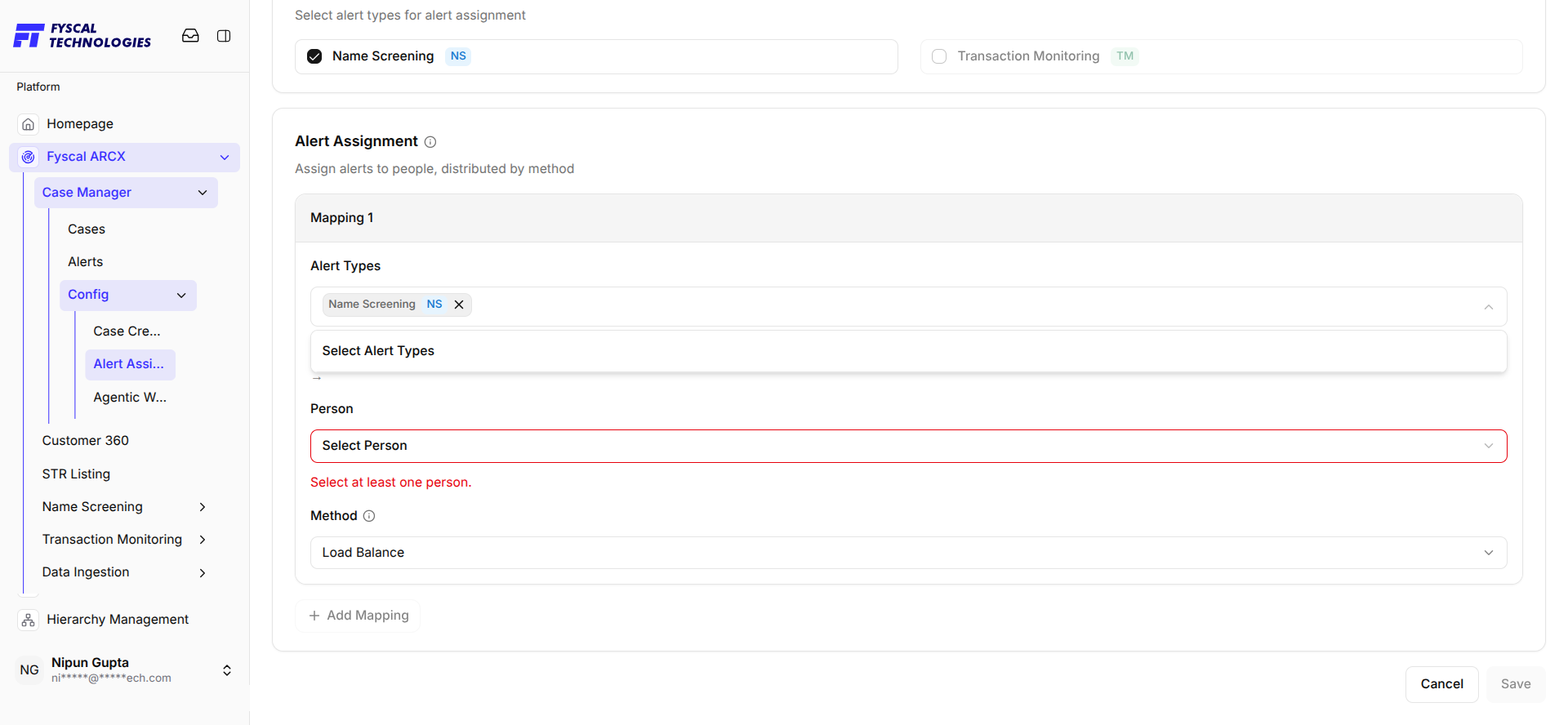1568x725 pixels.
Task: Click the info icon next to Method
Action: (x=369, y=516)
